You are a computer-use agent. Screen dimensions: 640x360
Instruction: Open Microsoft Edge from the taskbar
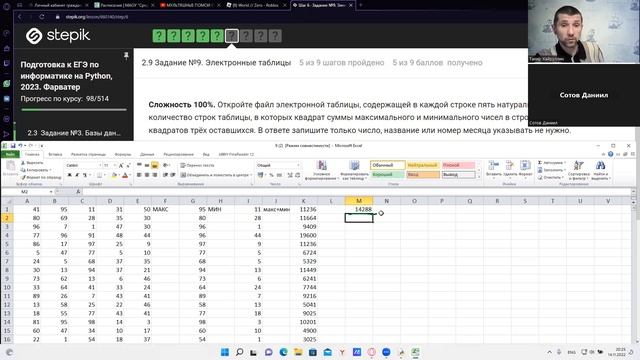point(283,352)
